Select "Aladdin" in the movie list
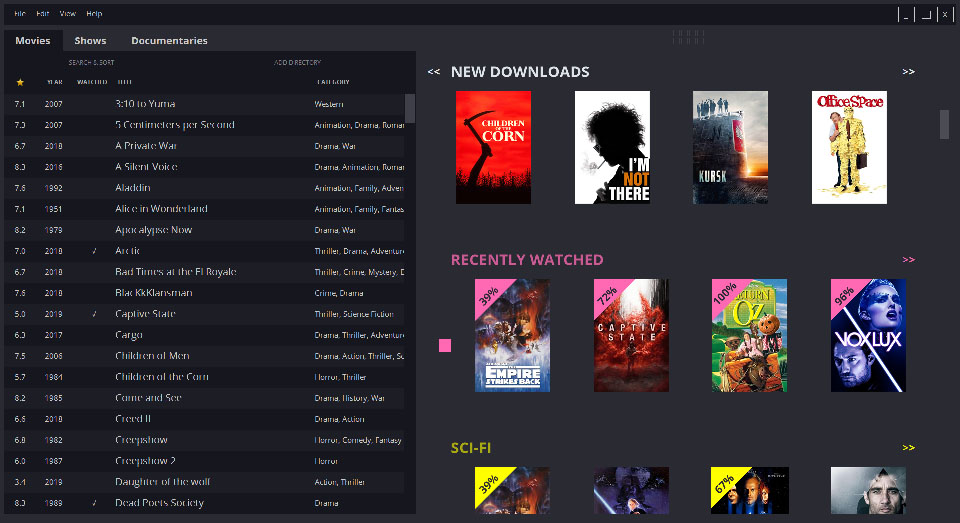 pos(204,188)
